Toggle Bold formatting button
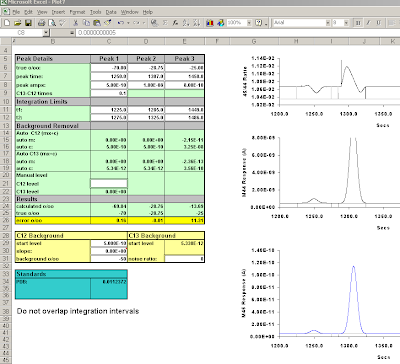The height and width of the screenshot is (364, 400). point(358,23)
